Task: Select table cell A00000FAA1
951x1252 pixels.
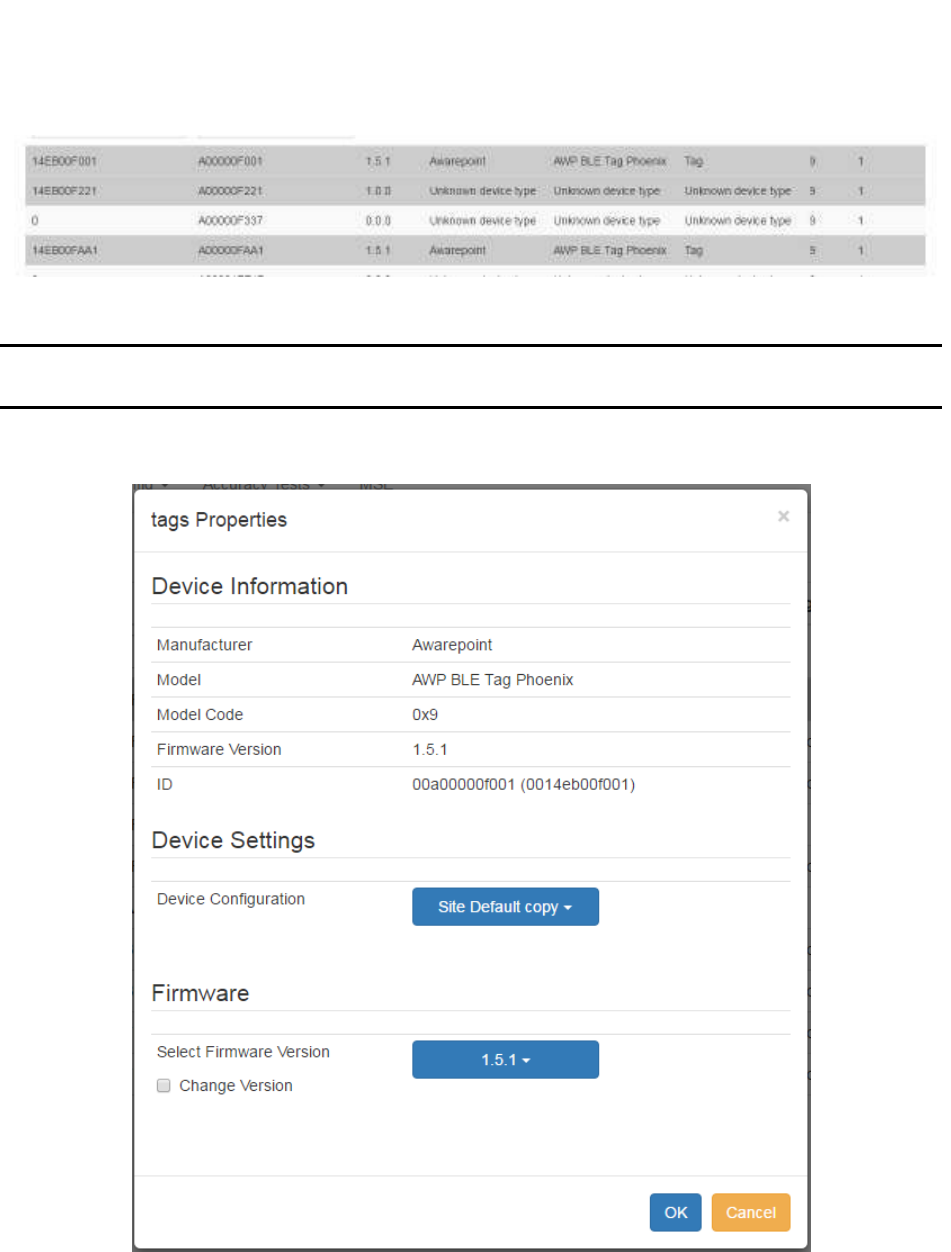Action: pos(232,253)
